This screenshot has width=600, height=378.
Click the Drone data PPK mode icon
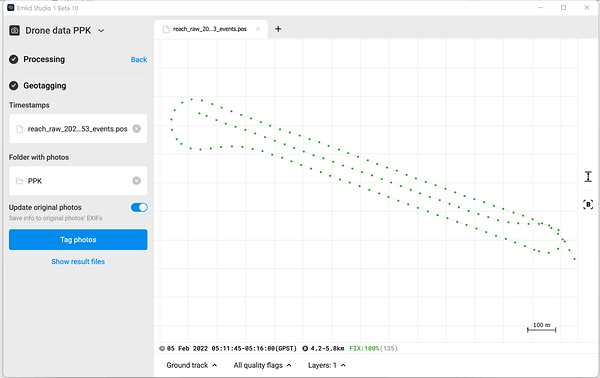[15, 31]
